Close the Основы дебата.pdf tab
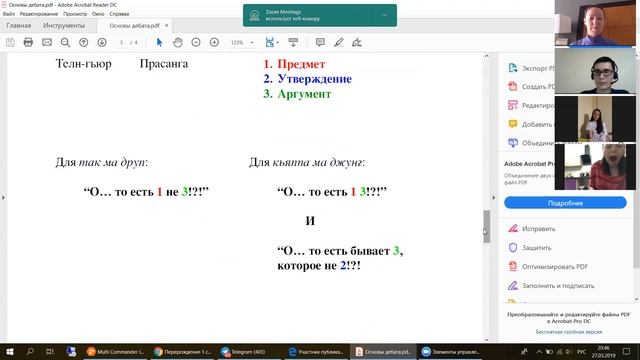This screenshot has height=360, width=640. pyautogui.click(x=167, y=25)
